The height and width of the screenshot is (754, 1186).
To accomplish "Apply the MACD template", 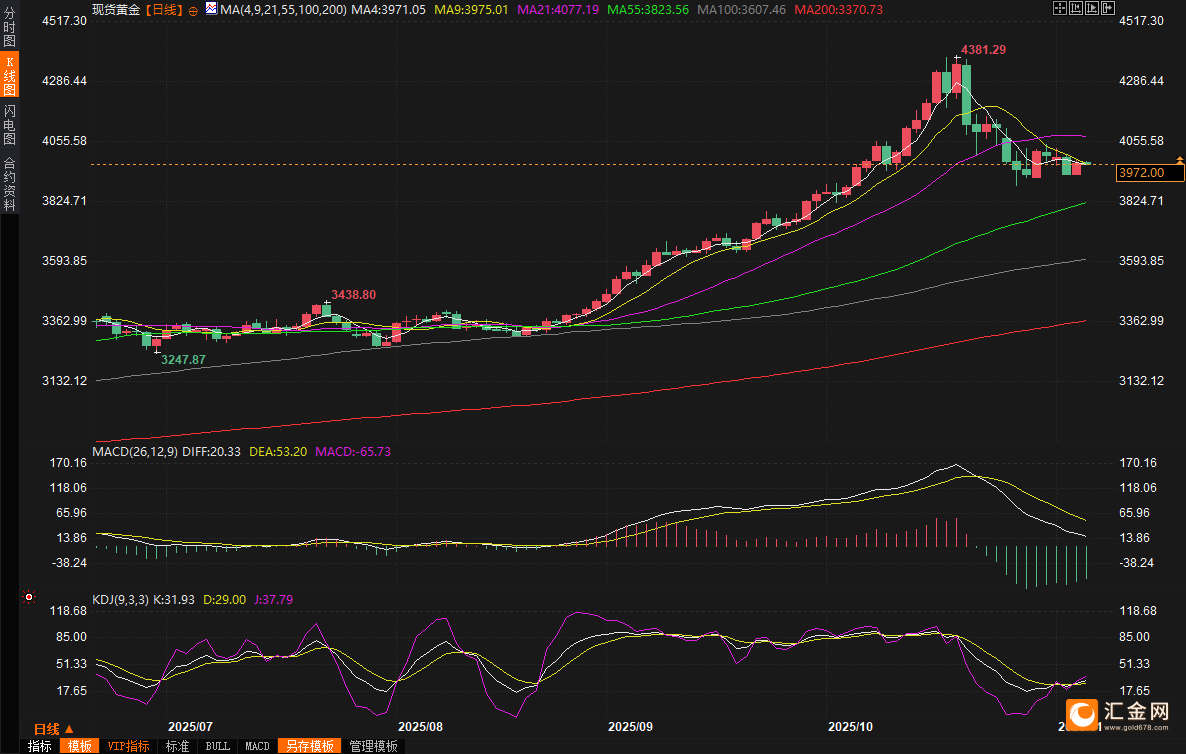I will [257, 746].
